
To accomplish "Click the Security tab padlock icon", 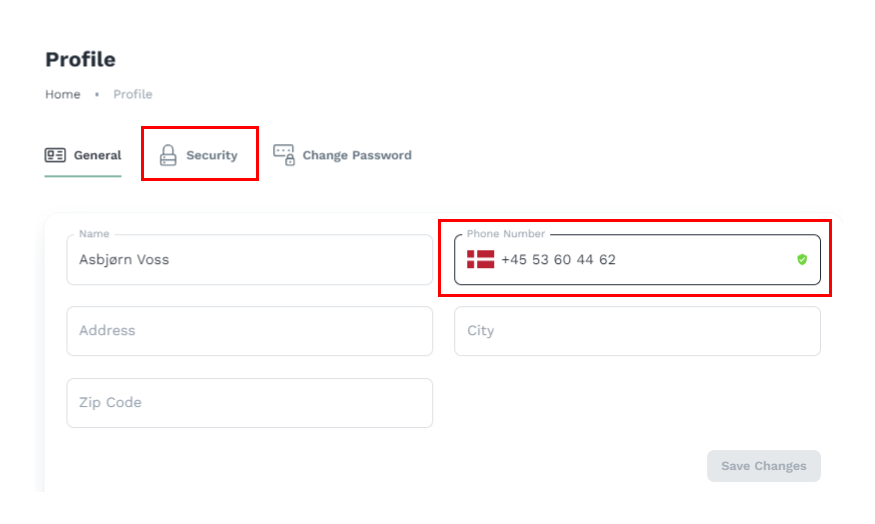I will [168, 155].
